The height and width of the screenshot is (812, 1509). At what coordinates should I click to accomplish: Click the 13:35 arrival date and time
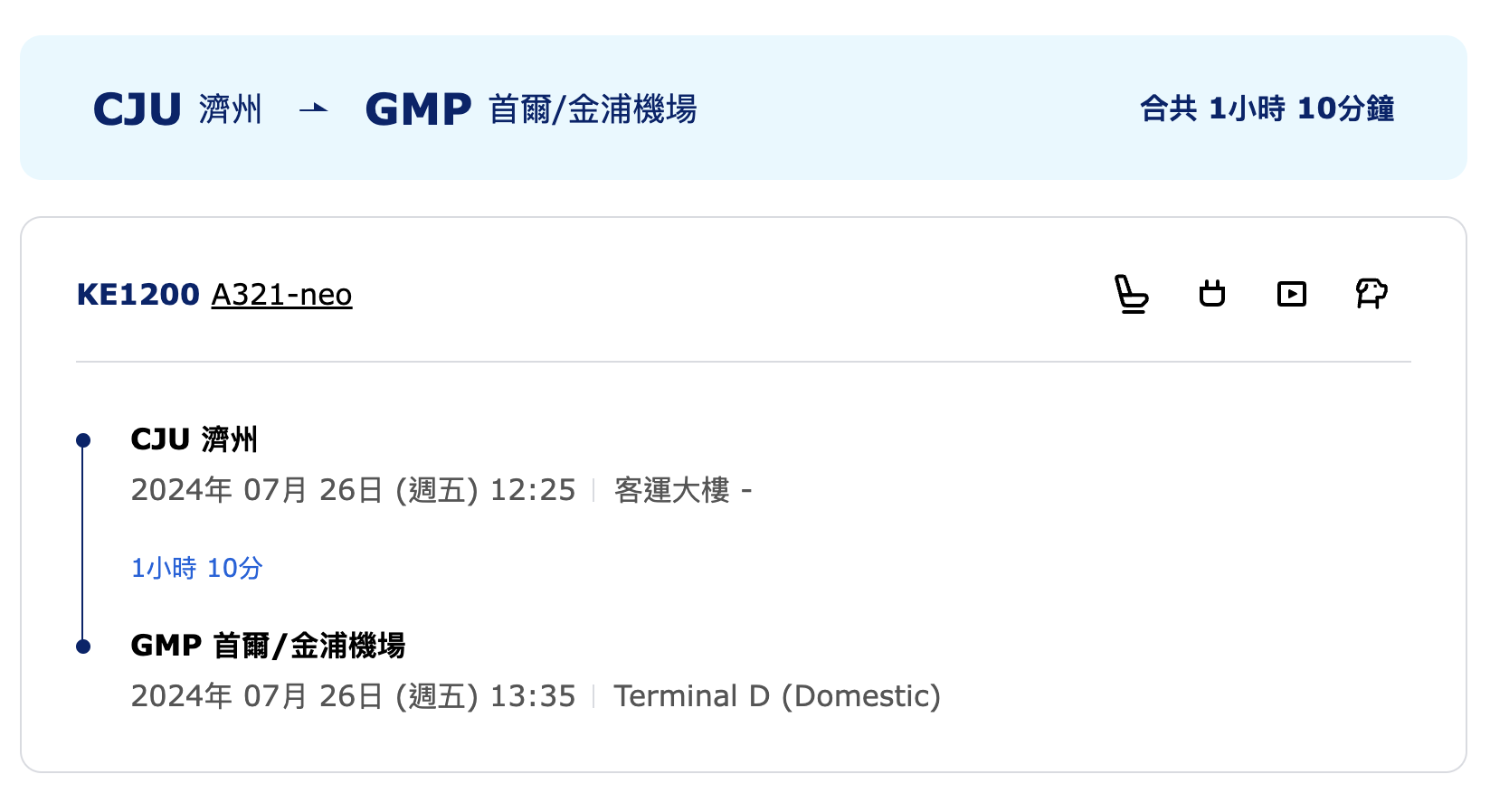point(354,696)
